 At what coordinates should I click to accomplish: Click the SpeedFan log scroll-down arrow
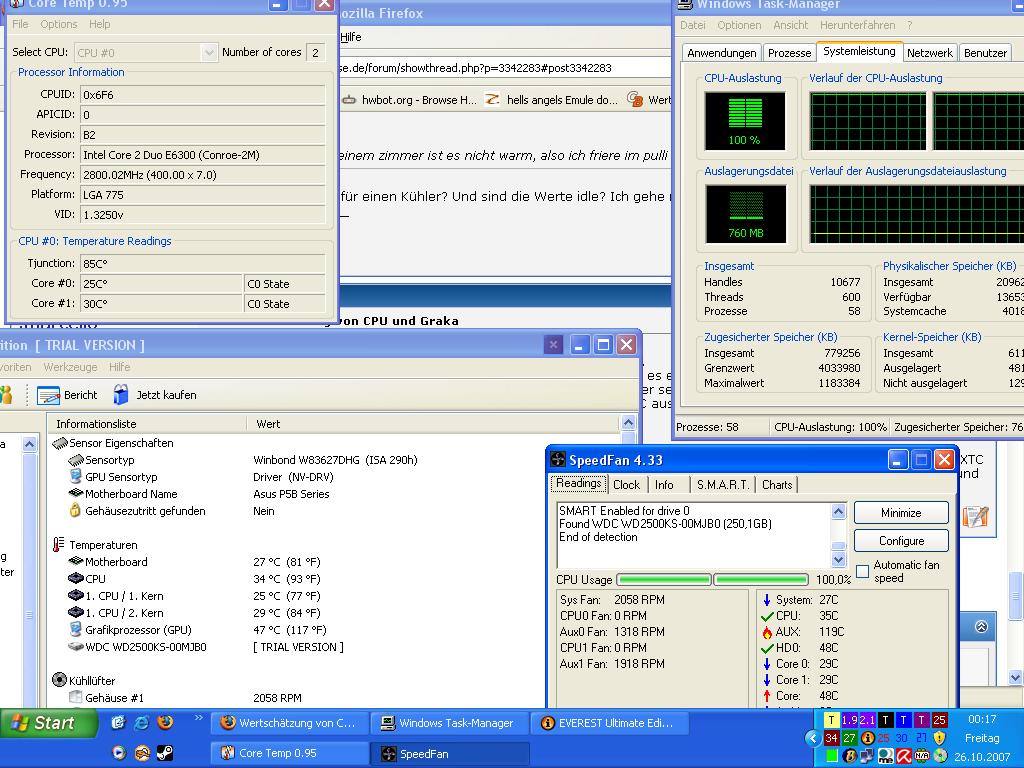839,559
